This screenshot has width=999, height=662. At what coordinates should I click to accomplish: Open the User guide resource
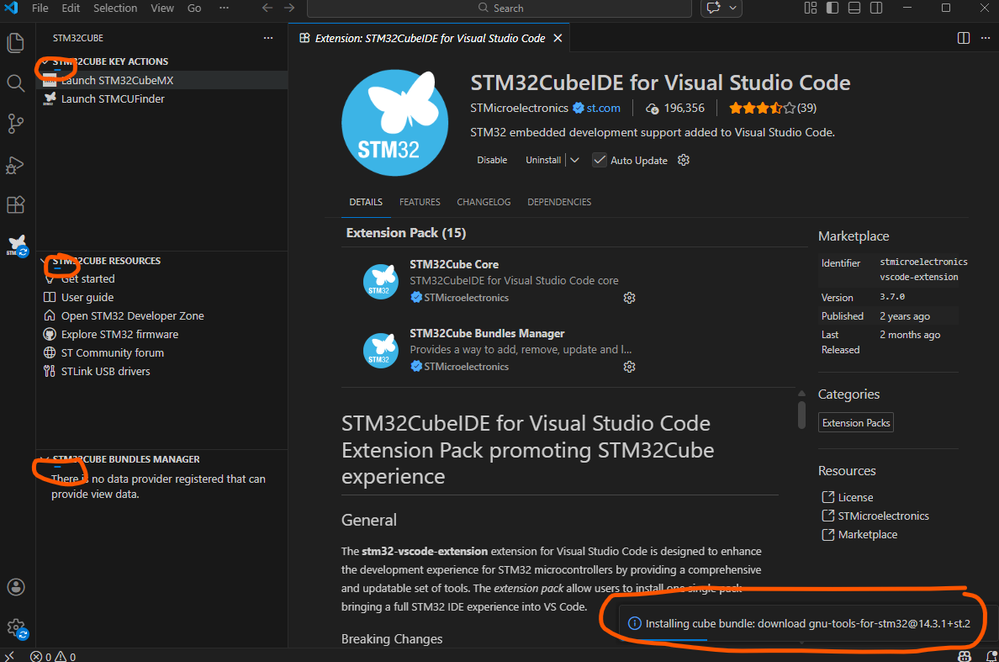pos(162,297)
